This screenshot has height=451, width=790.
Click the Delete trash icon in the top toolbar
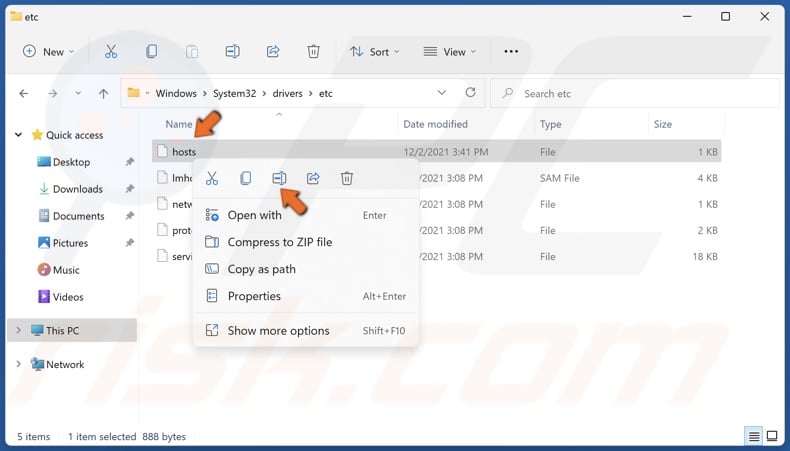point(313,51)
